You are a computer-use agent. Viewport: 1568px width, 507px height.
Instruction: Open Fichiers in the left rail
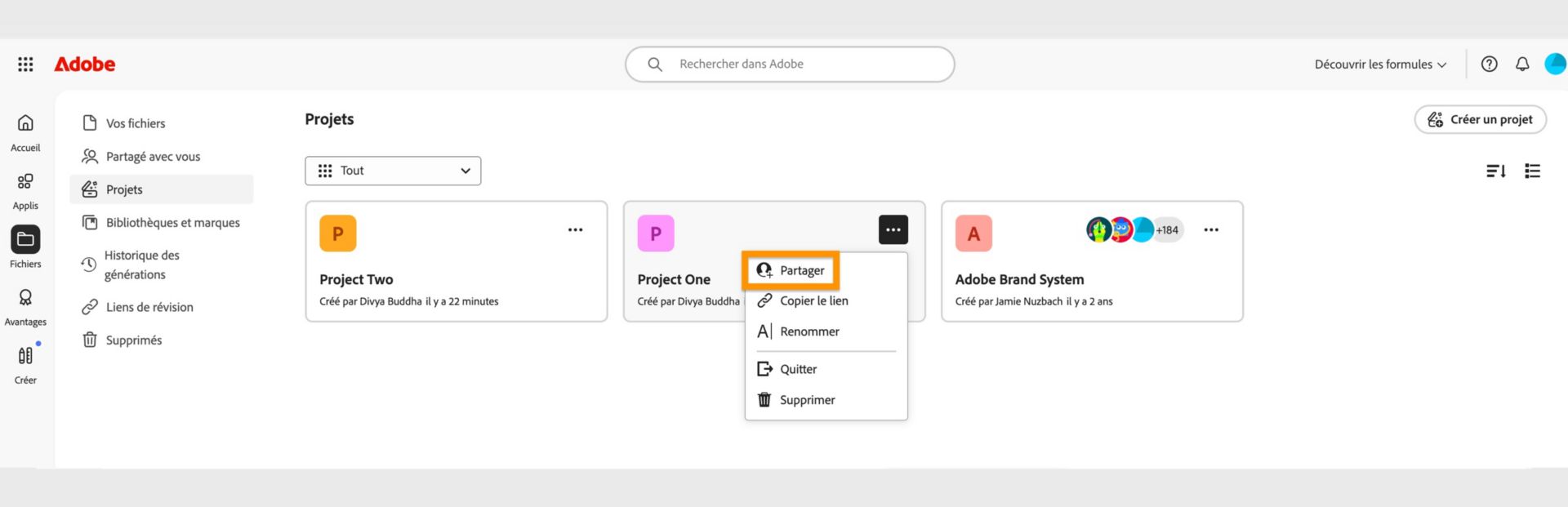pyautogui.click(x=25, y=247)
